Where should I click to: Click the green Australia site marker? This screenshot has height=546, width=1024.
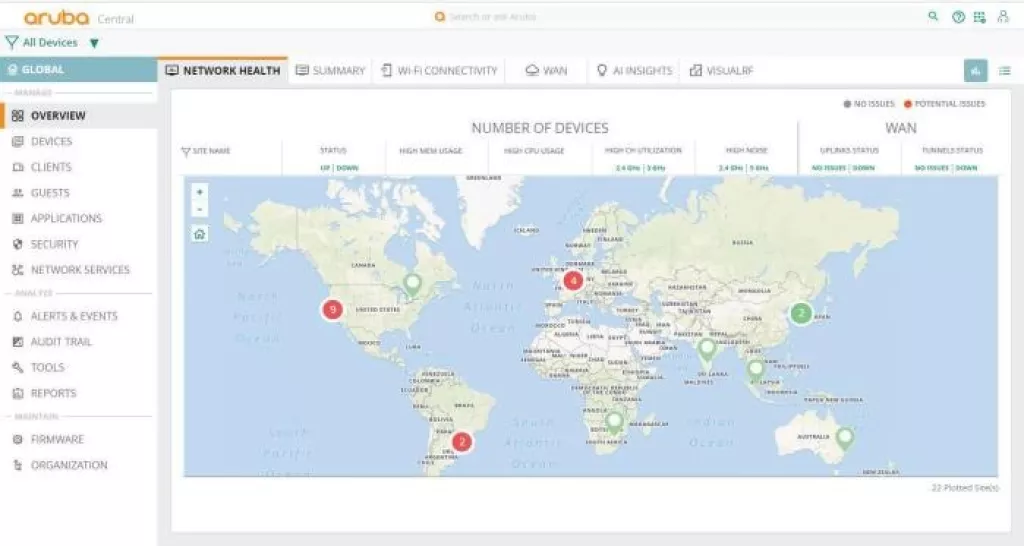[x=845, y=436]
